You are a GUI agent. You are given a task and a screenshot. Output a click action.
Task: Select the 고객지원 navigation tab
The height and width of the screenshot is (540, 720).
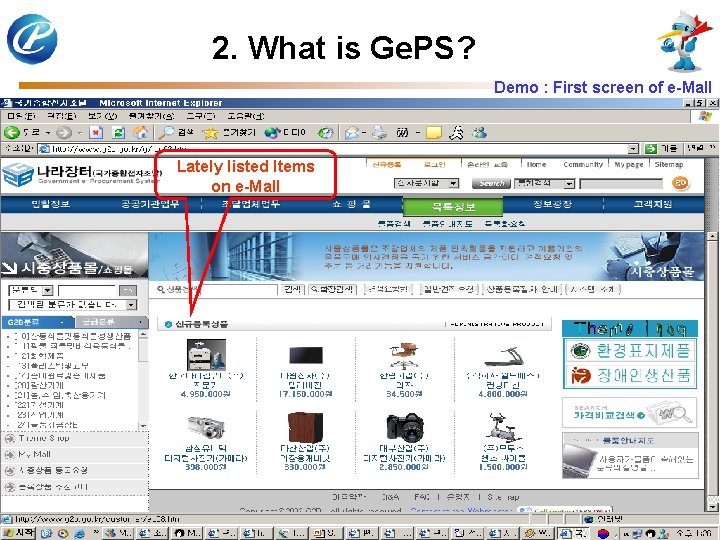pos(653,204)
